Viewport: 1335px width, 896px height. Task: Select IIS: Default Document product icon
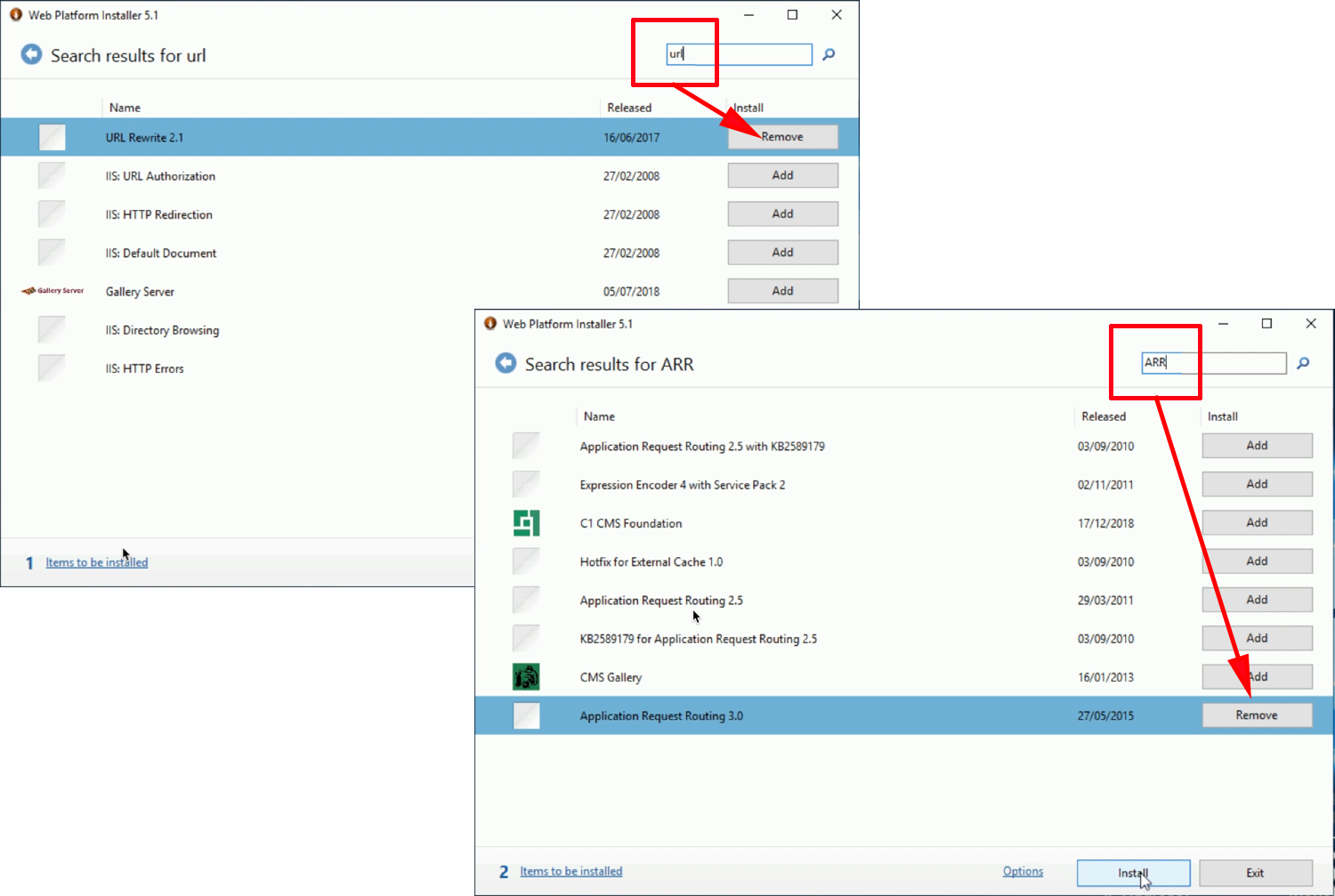(x=52, y=253)
